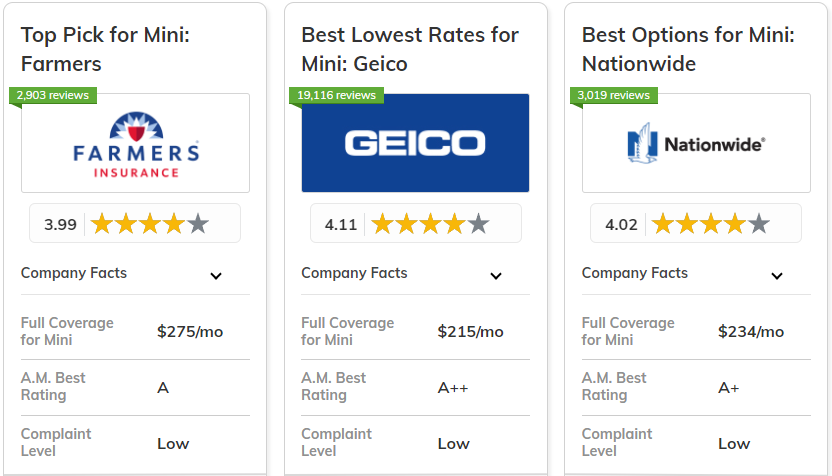Image resolution: width=832 pixels, height=476 pixels.
Task: Open the 2,903 reviews badge
Action: (x=53, y=96)
